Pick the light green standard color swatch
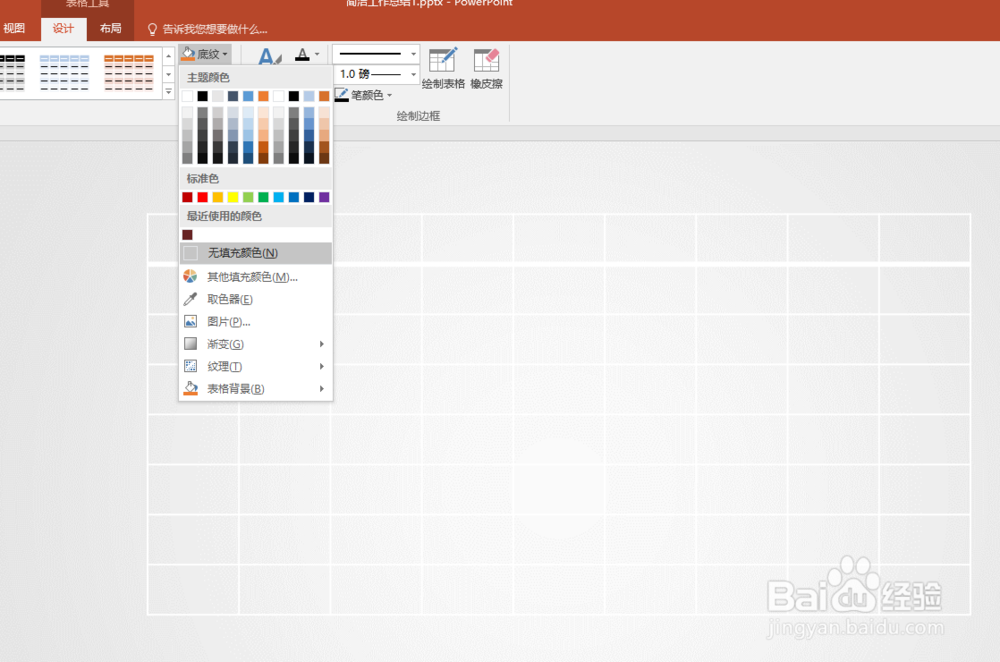The image size is (1000, 662). [x=248, y=197]
